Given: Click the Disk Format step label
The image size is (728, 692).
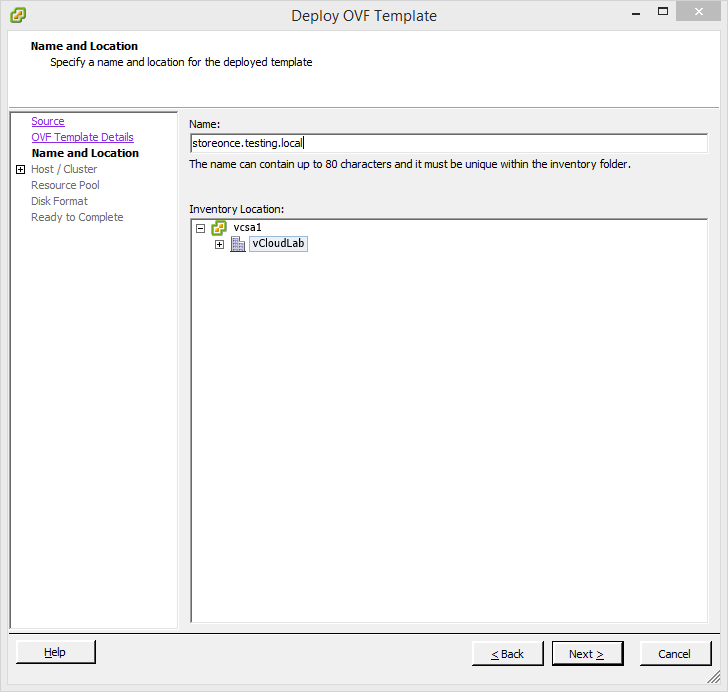Looking at the screenshot, I should [59, 201].
